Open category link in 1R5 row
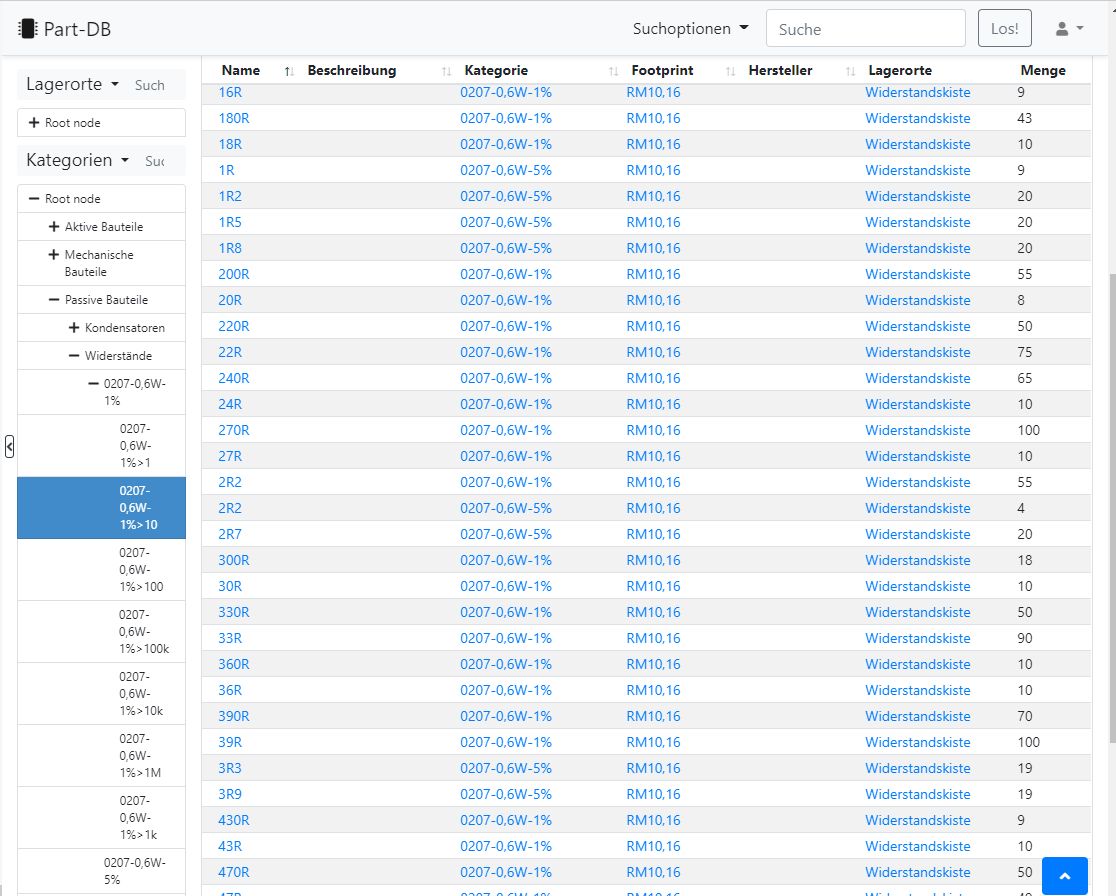1116x896 pixels. (505, 222)
